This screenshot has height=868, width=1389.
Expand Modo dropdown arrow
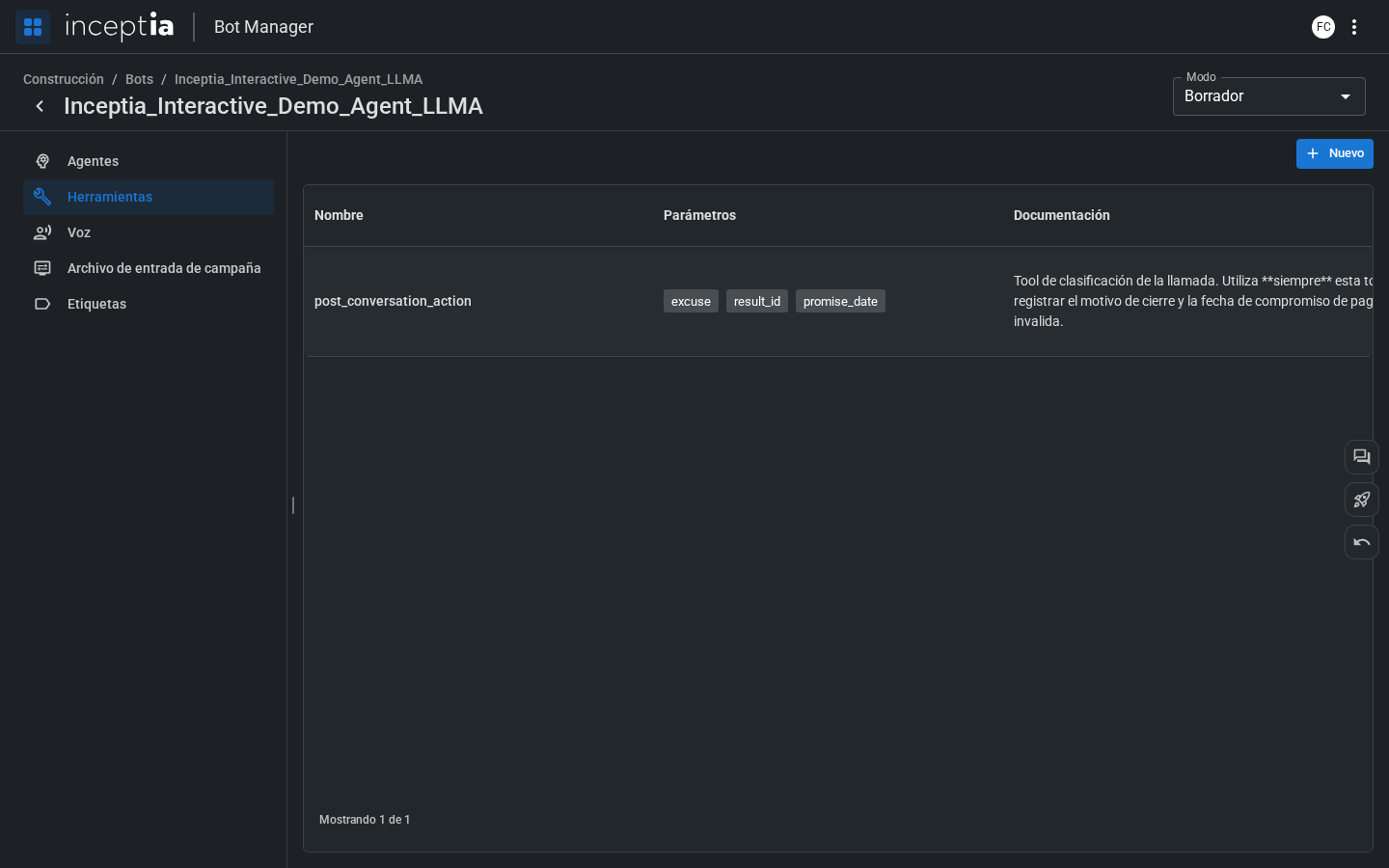click(1346, 96)
